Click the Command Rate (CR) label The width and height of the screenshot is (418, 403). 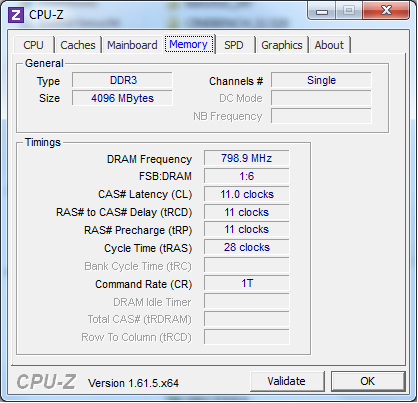(144, 284)
